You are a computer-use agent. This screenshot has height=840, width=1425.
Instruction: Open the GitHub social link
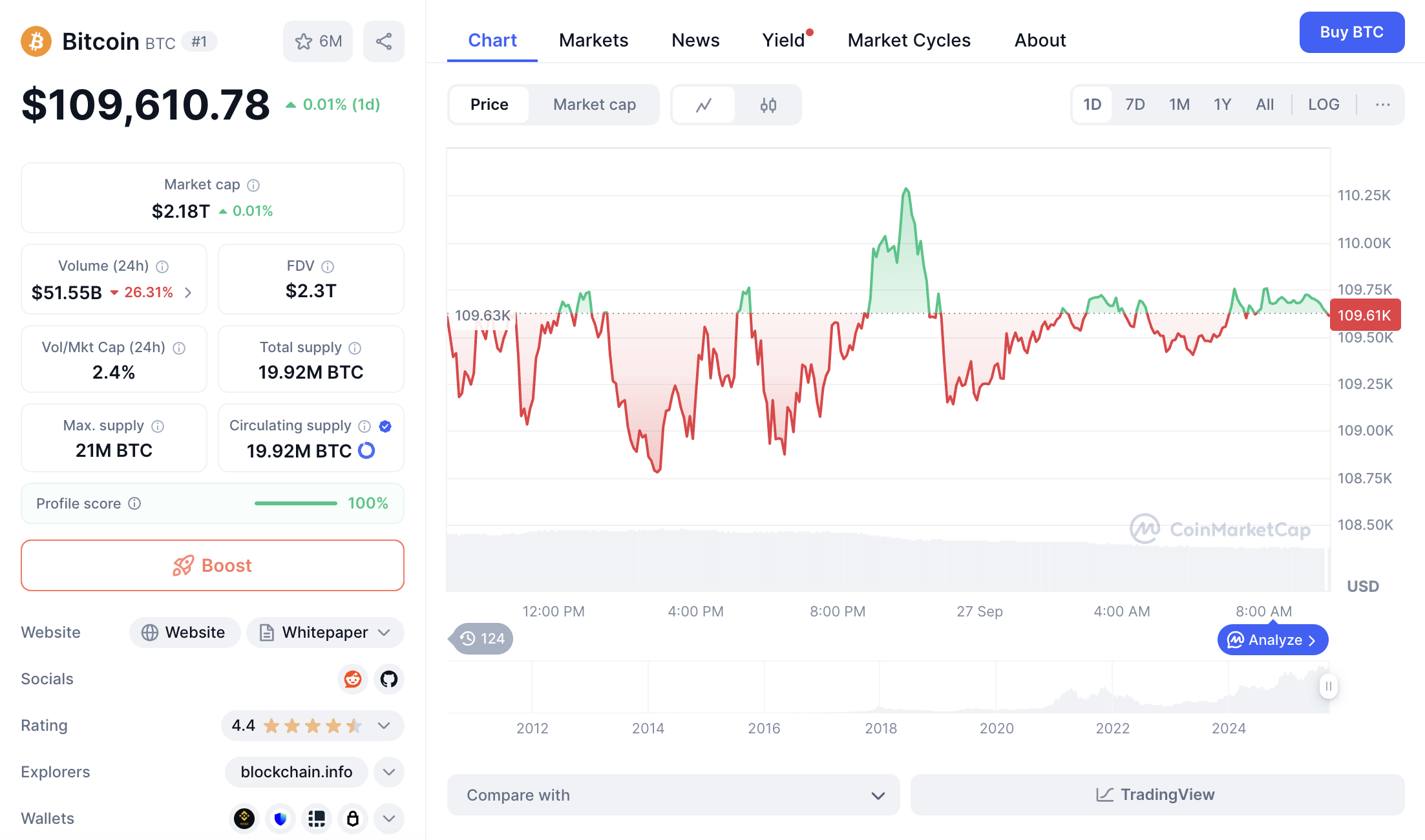pyautogui.click(x=389, y=679)
